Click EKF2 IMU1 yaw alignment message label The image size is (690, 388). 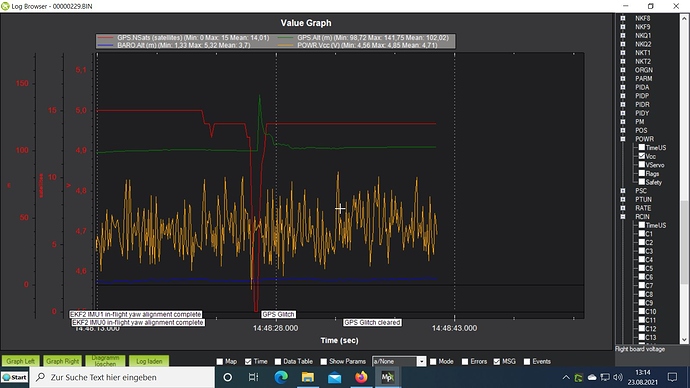[136, 315]
